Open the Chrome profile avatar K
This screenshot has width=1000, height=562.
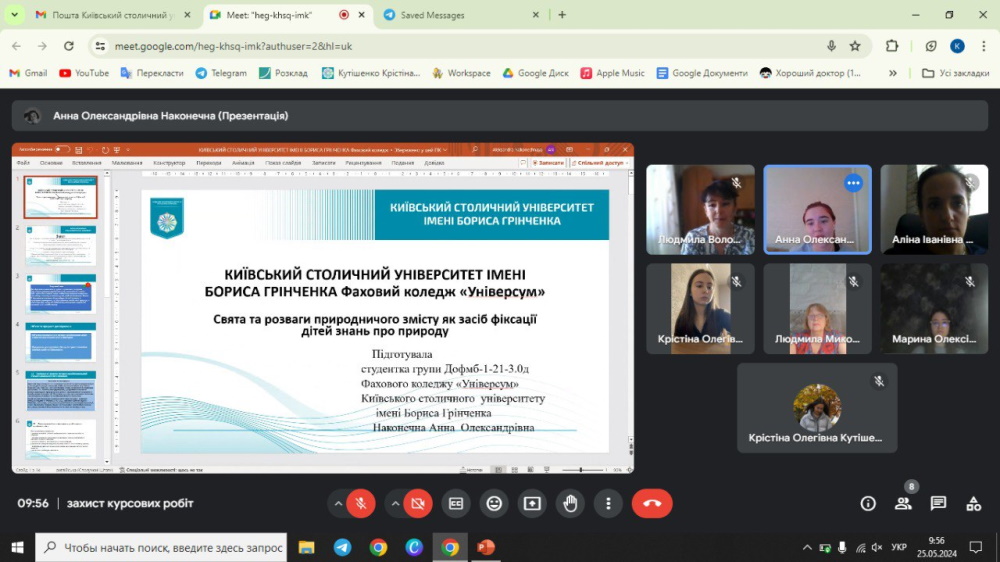[957, 46]
